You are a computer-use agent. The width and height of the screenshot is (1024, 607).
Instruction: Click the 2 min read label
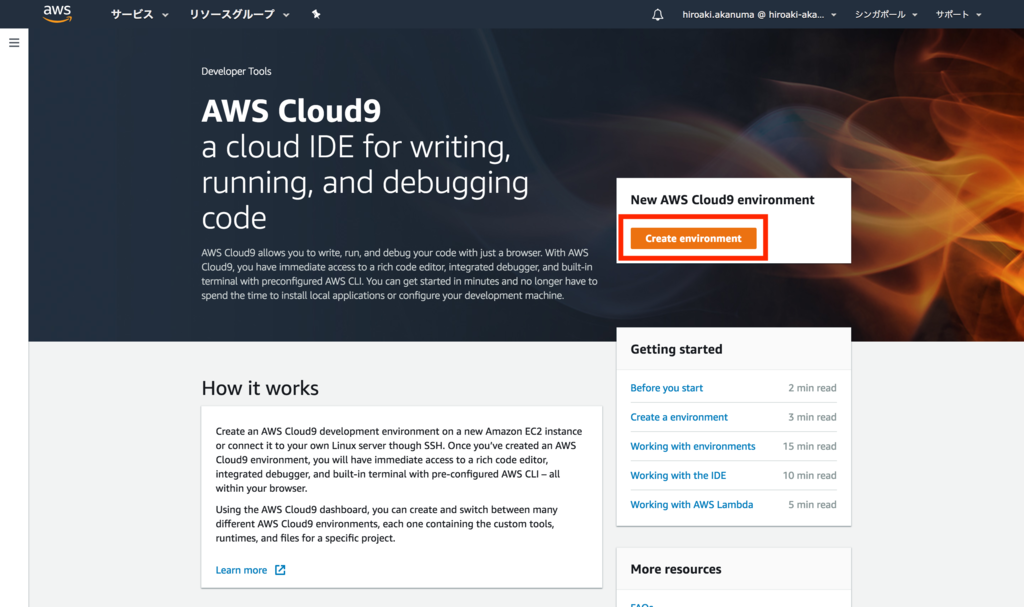click(812, 387)
